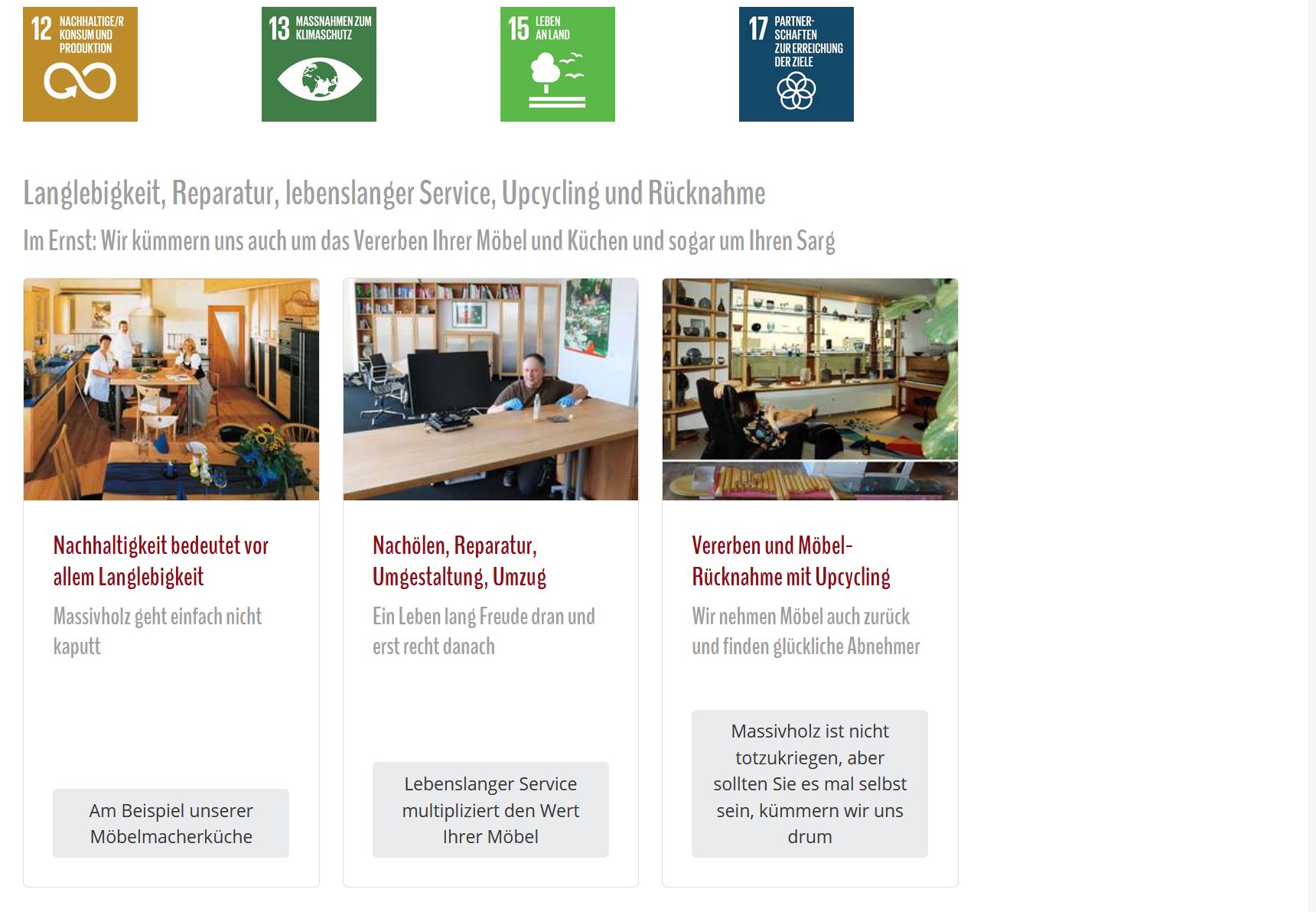1316x912 pixels.
Task: Open 'Vererben und Möbel-Rücknahme mit Upcycling' heading
Action: (791, 561)
